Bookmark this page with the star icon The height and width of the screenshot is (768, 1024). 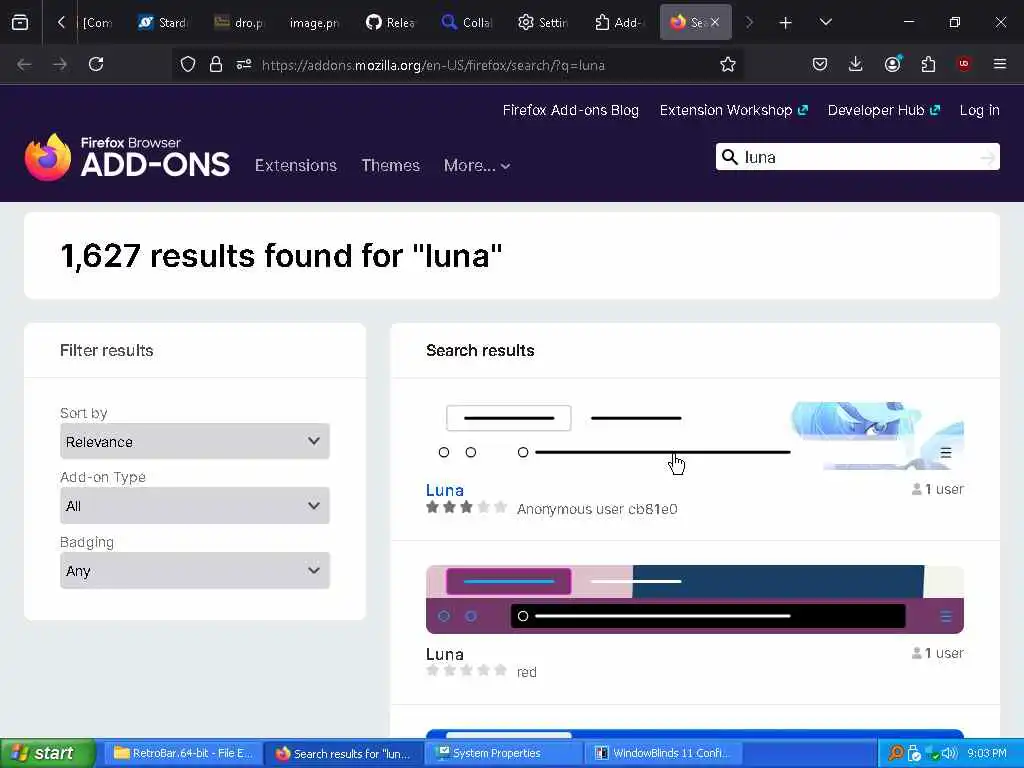[x=728, y=64]
